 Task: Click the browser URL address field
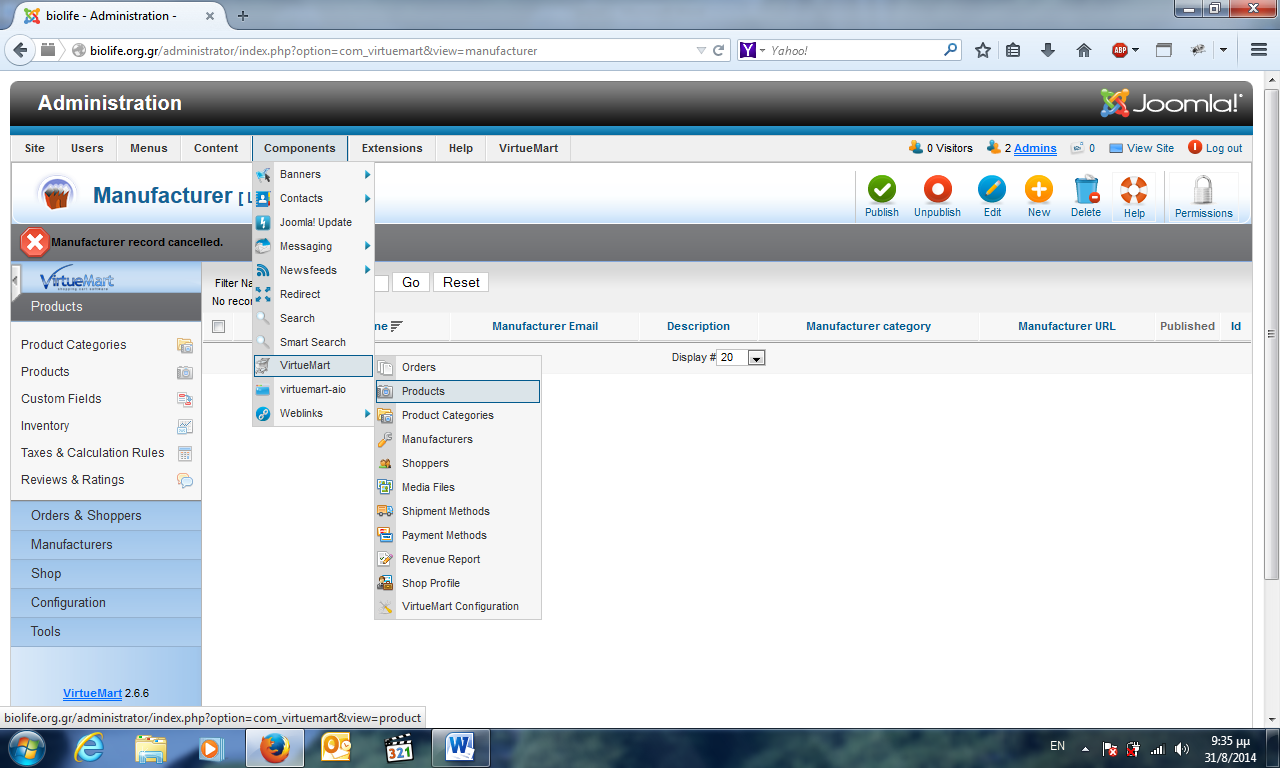[390, 50]
